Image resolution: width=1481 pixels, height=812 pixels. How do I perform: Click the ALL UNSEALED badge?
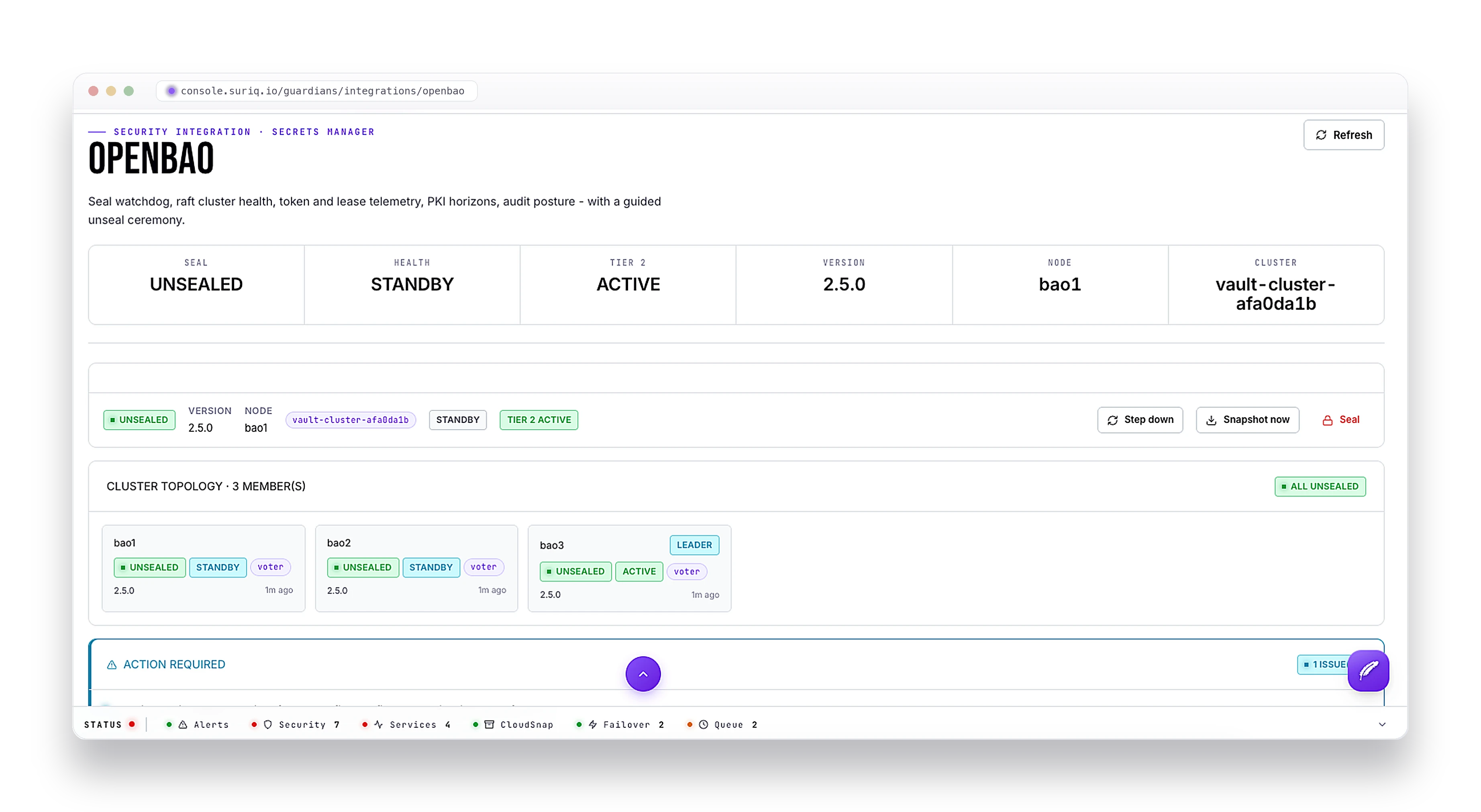(1320, 486)
